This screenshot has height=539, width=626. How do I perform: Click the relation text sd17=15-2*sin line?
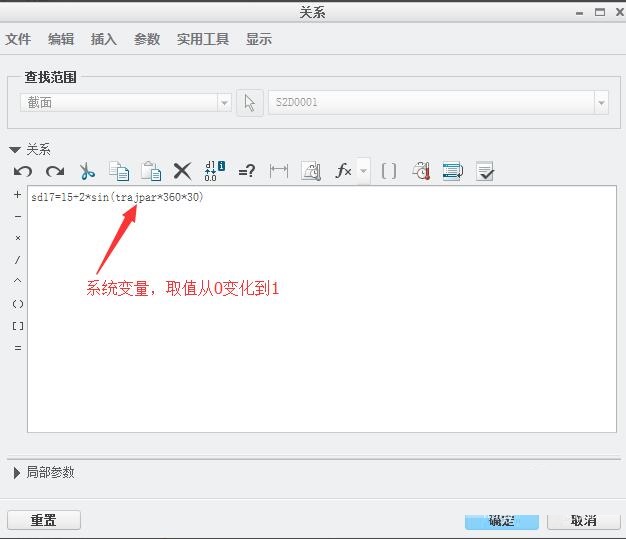tap(117, 197)
